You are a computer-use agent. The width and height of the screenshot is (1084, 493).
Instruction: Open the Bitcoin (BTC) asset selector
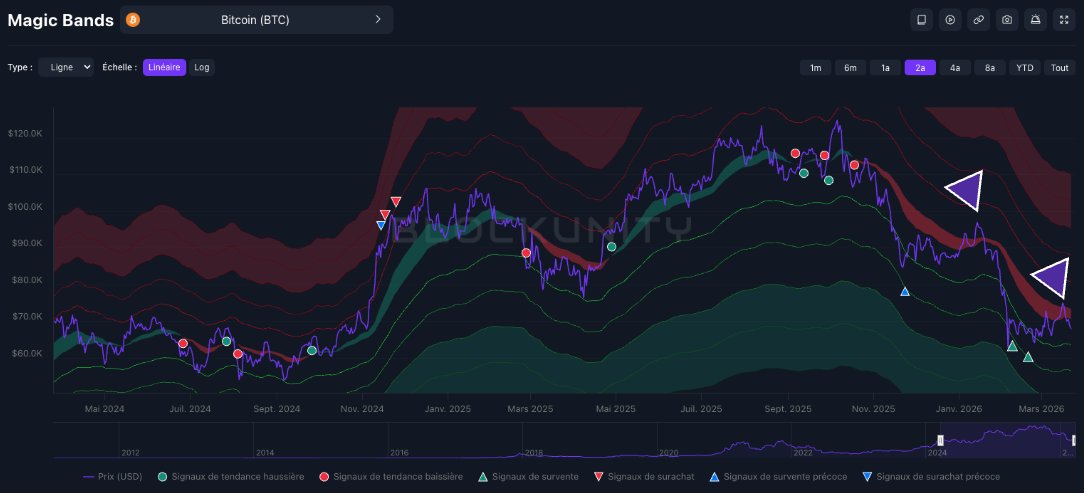tap(256, 20)
